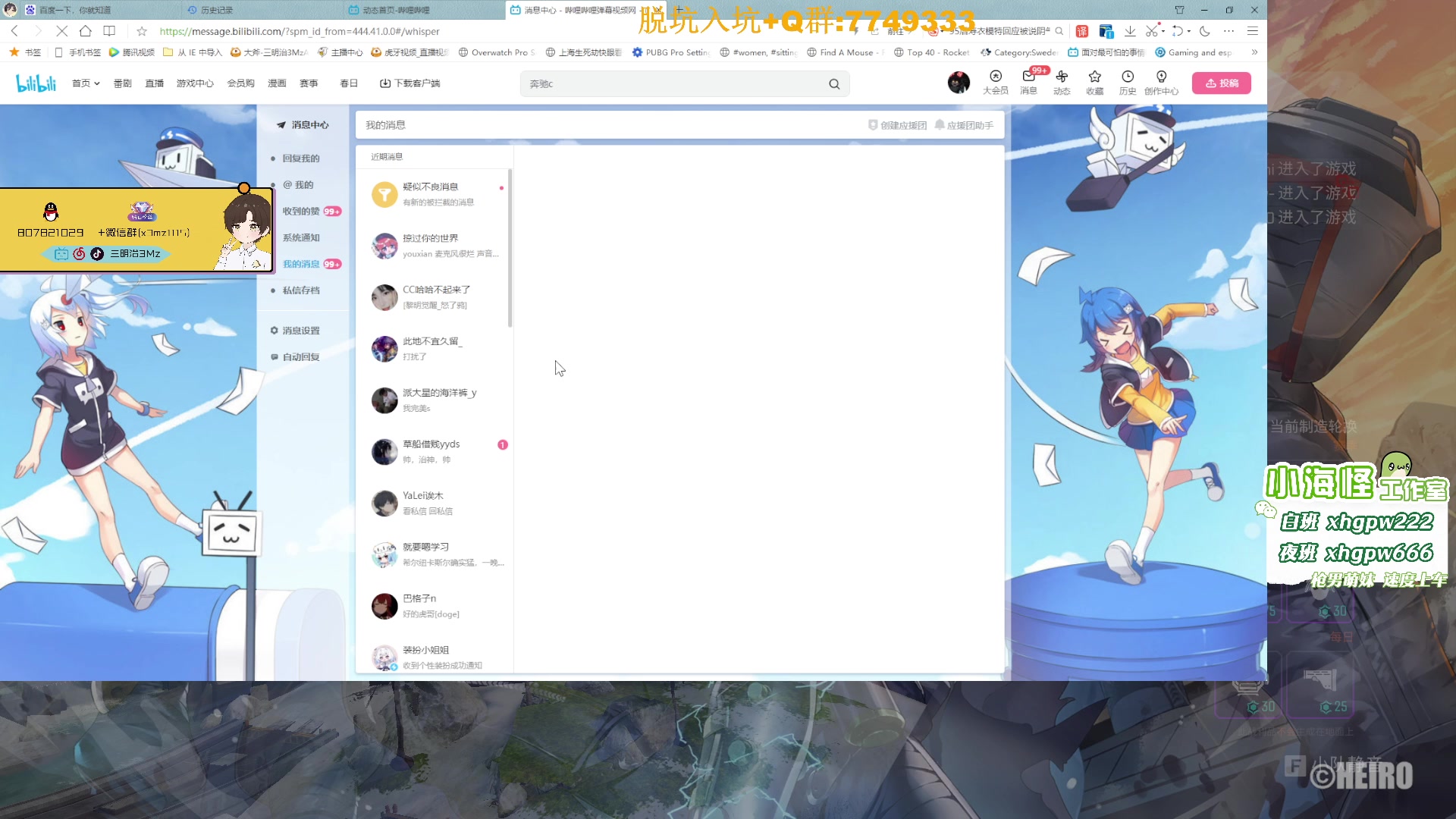Open the 收藏 star icon
This screenshot has height=819, width=1456.
coord(1095,82)
